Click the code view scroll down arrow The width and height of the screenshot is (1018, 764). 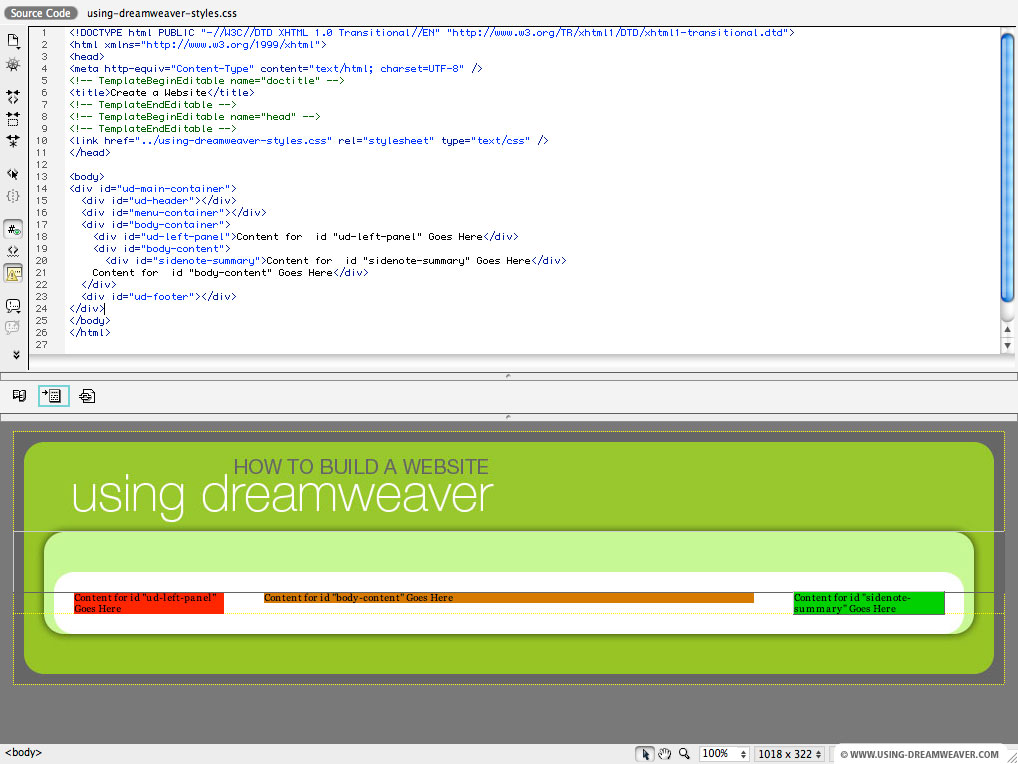(1008, 346)
